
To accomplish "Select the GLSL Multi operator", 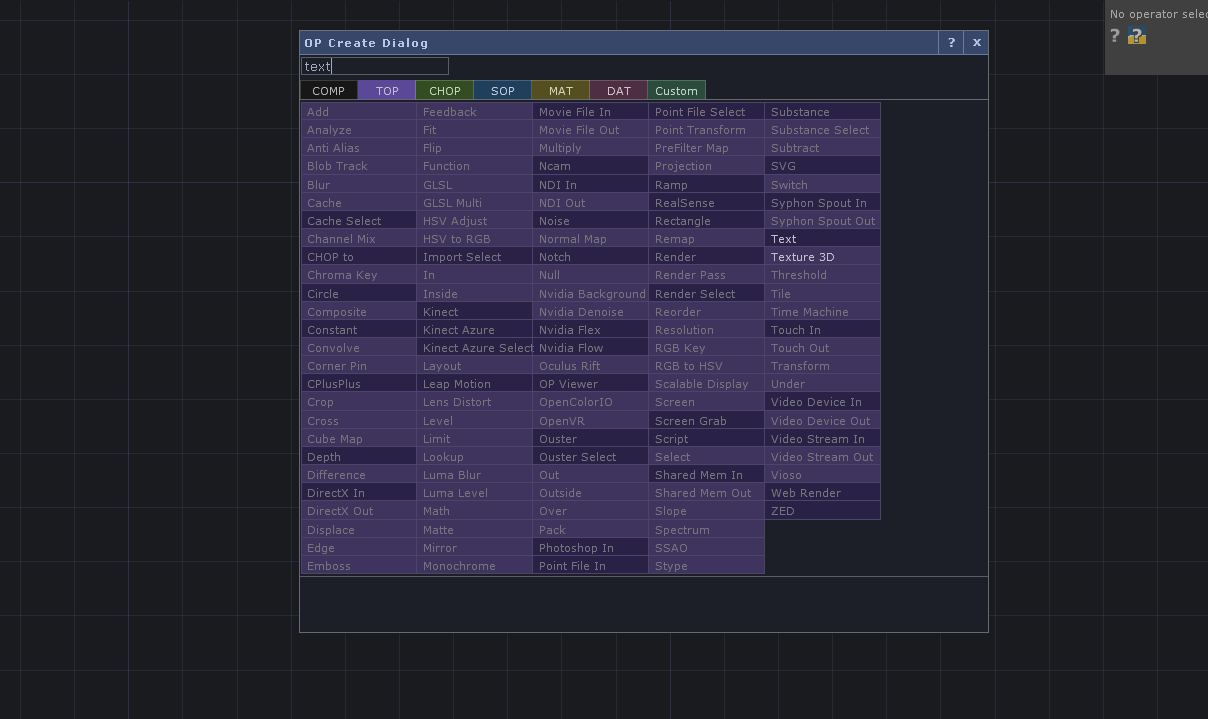I will click(475, 203).
